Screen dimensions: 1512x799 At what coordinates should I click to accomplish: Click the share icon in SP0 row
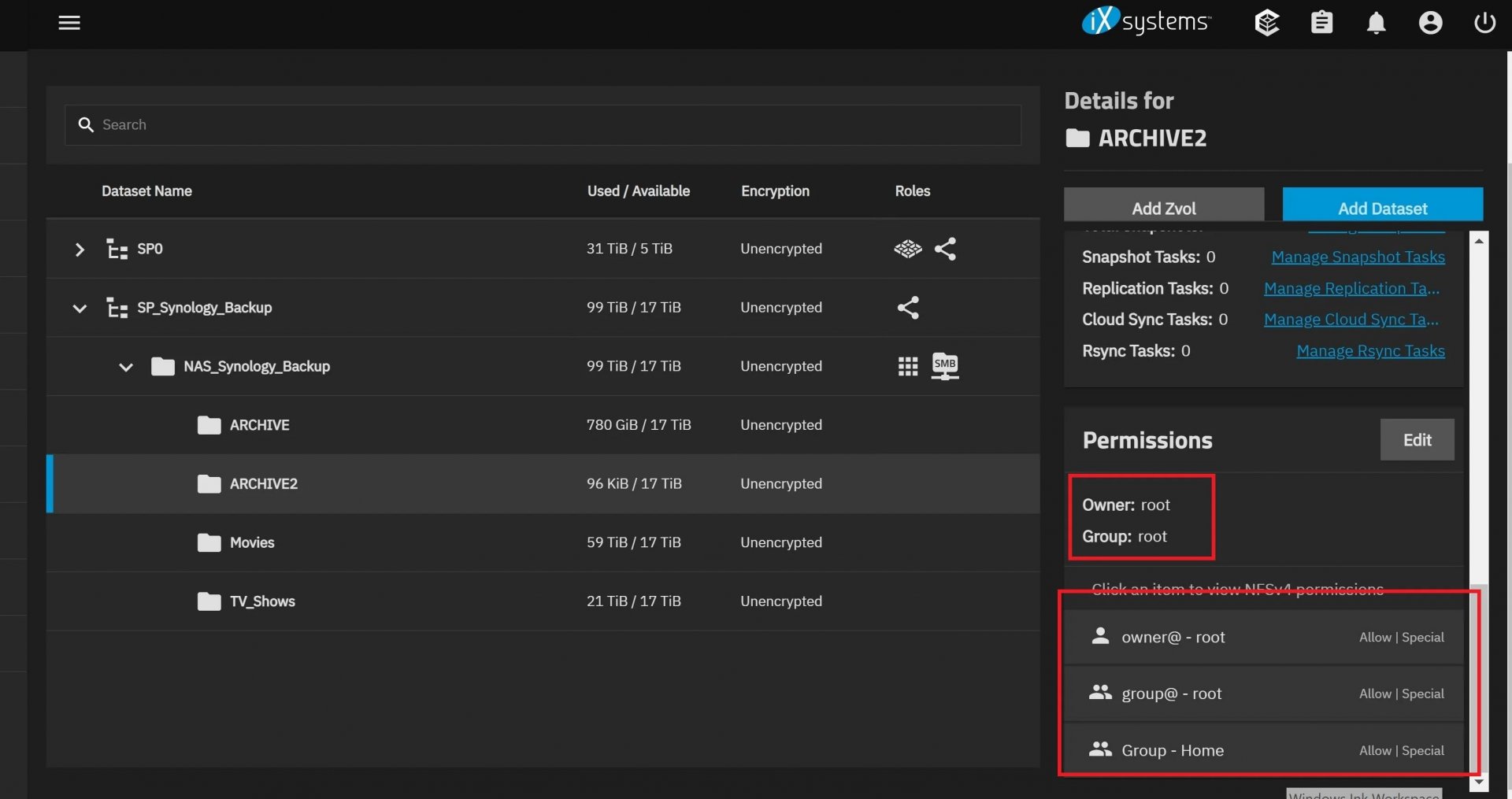coord(945,249)
